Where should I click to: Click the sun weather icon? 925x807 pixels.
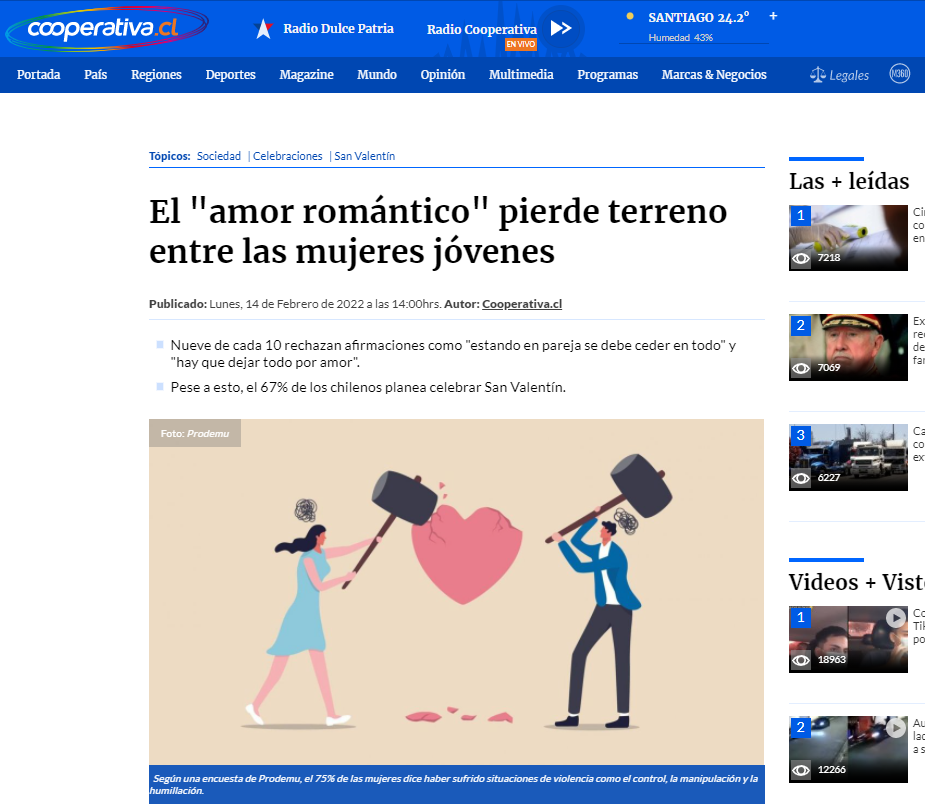click(629, 17)
